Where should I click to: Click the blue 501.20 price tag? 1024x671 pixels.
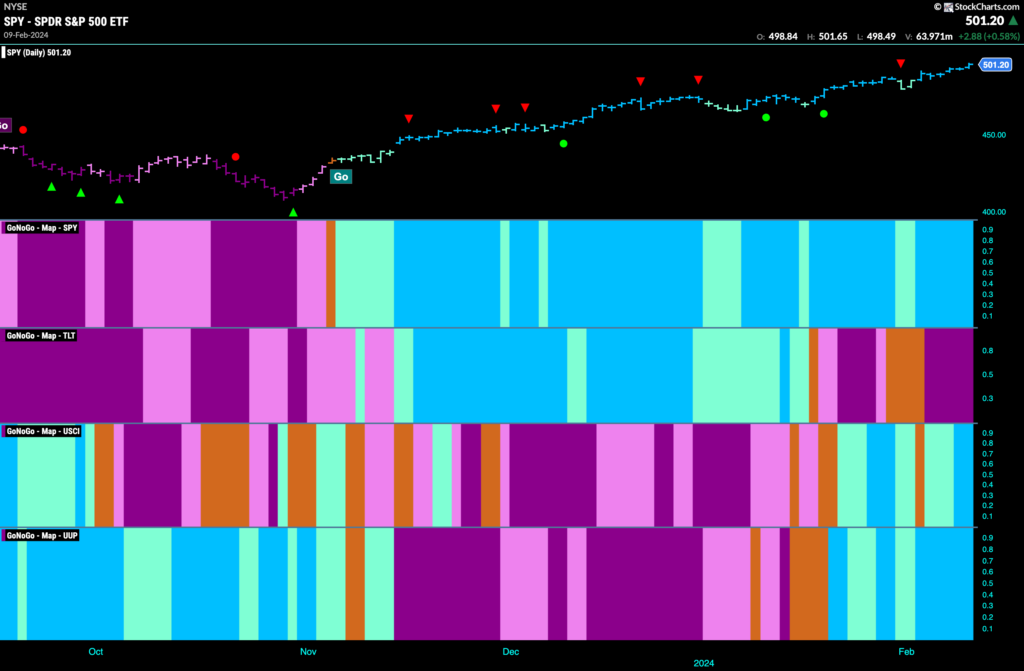tap(996, 65)
